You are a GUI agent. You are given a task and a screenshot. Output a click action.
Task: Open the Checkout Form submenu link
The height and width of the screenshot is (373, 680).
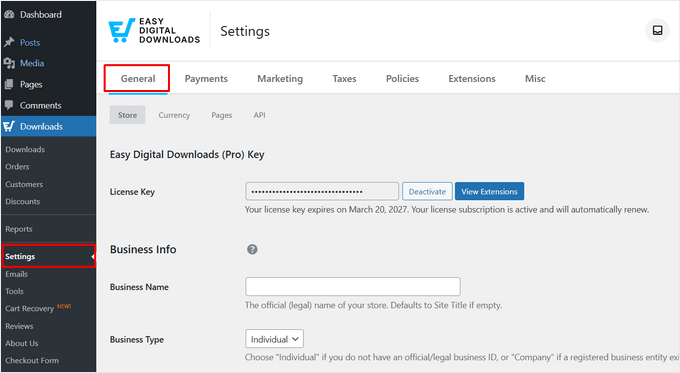[x=32, y=360]
